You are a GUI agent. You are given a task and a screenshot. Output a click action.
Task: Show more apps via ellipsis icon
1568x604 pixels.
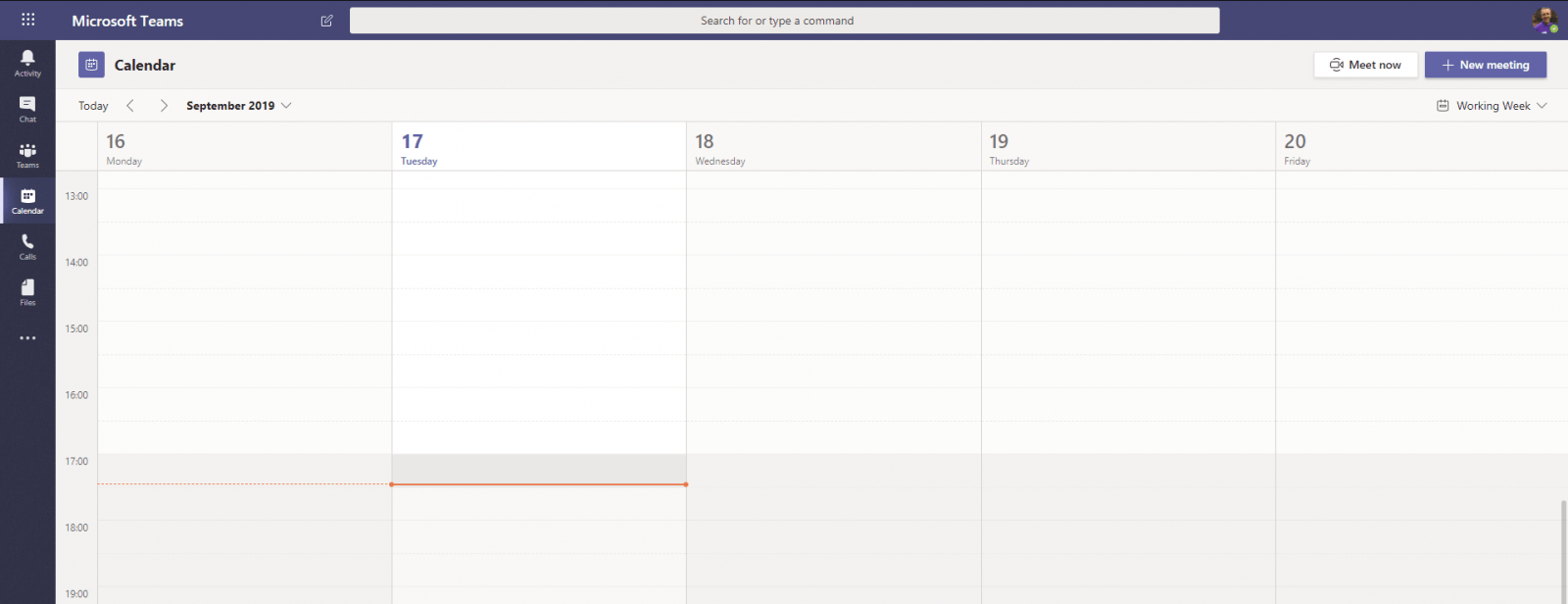pos(27,338)
